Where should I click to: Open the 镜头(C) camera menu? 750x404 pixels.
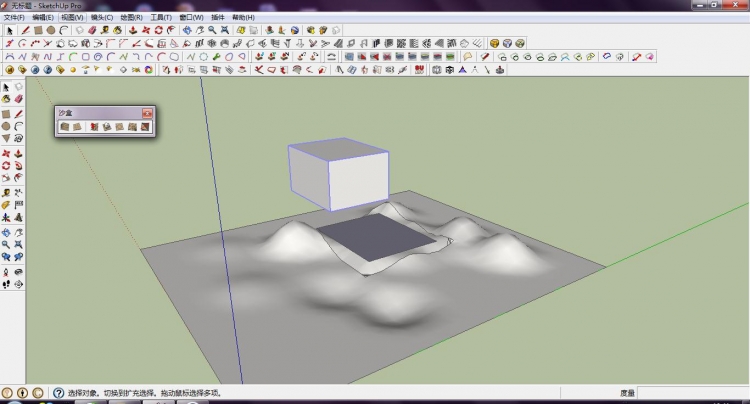[x=102, y=17]
